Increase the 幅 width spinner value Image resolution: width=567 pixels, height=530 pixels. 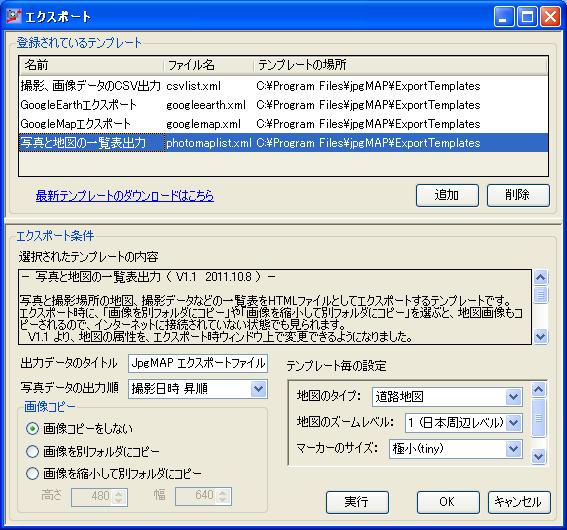point(222,493)
